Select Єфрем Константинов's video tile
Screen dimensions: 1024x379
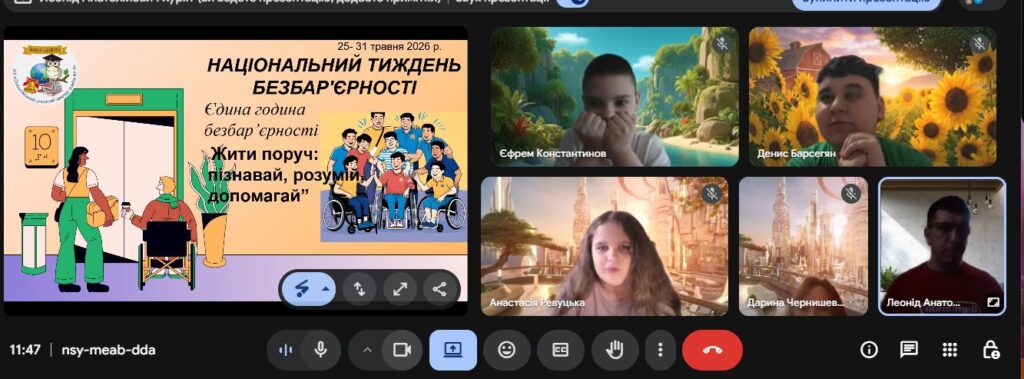click(615, 97)
